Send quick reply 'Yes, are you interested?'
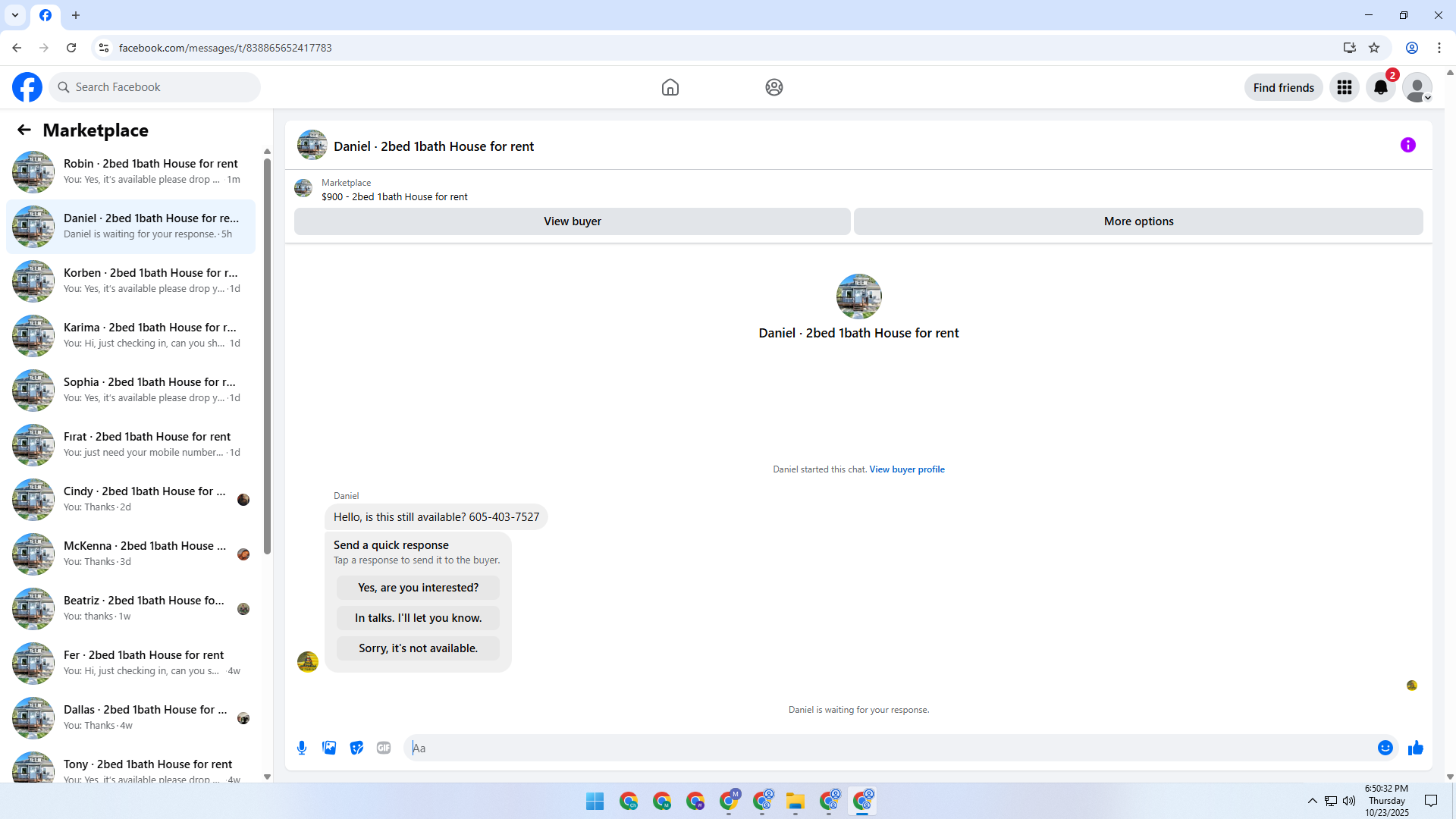 point(418,588)
